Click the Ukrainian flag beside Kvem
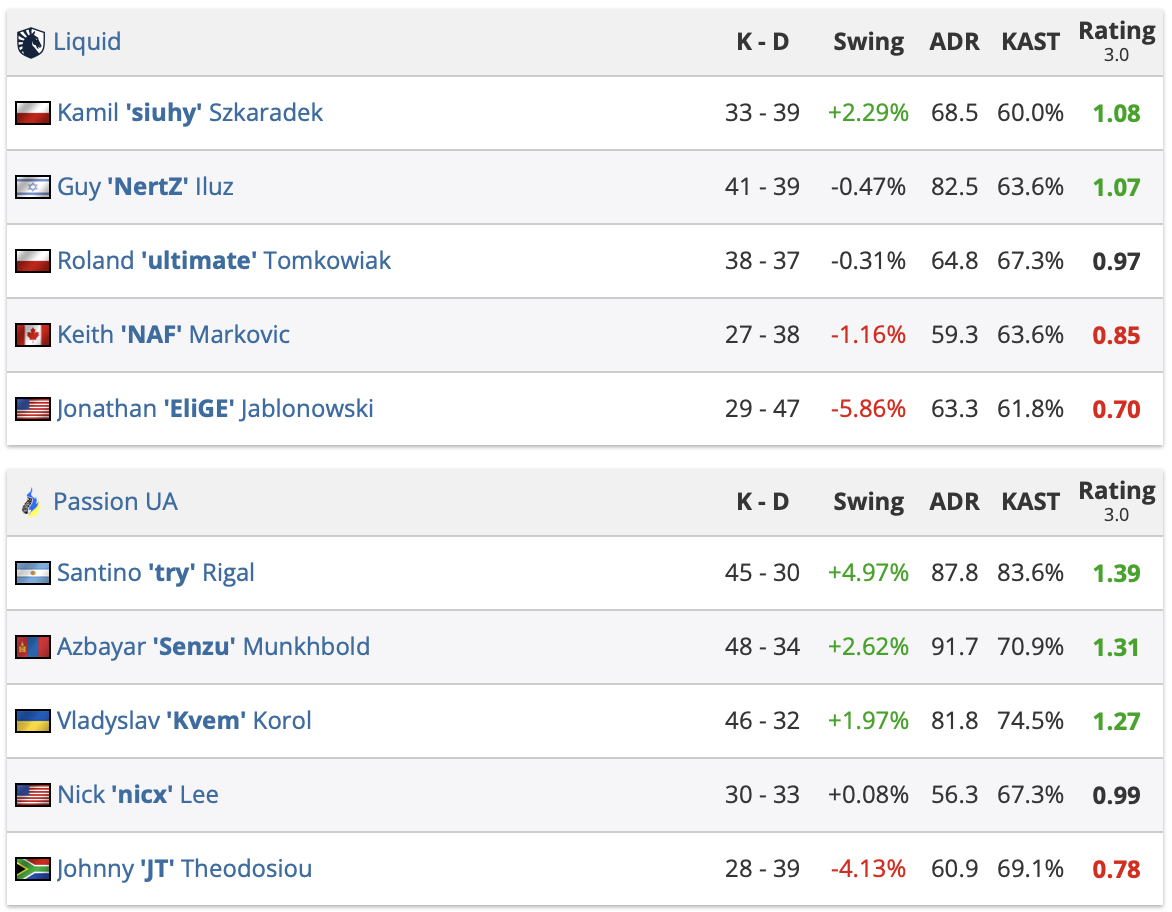Image resolution: width=1172 pixels, height=912 pixels. coord(33,721)
